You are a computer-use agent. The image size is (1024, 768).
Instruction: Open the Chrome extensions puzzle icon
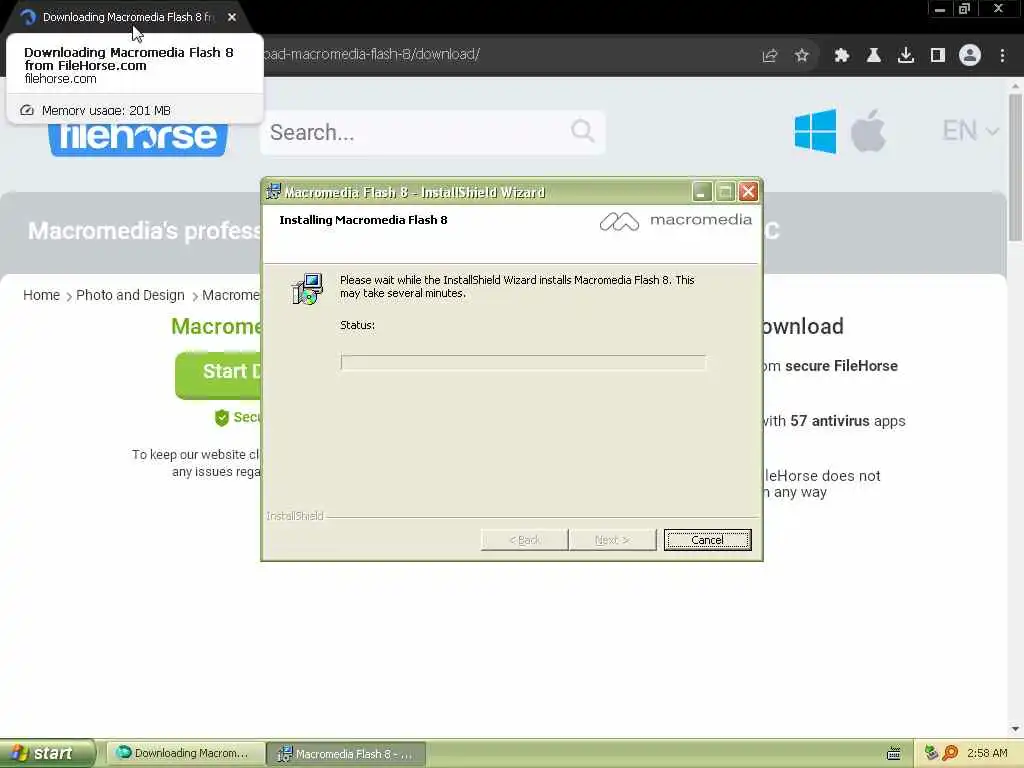[x=841, y=56]
